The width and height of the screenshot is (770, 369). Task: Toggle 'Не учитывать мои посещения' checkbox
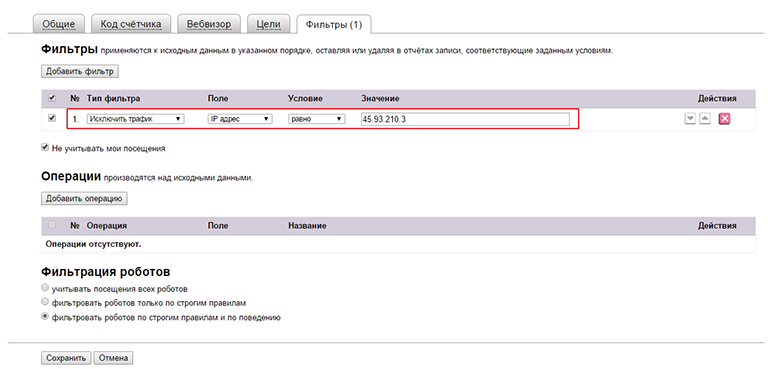pos(45,147)
